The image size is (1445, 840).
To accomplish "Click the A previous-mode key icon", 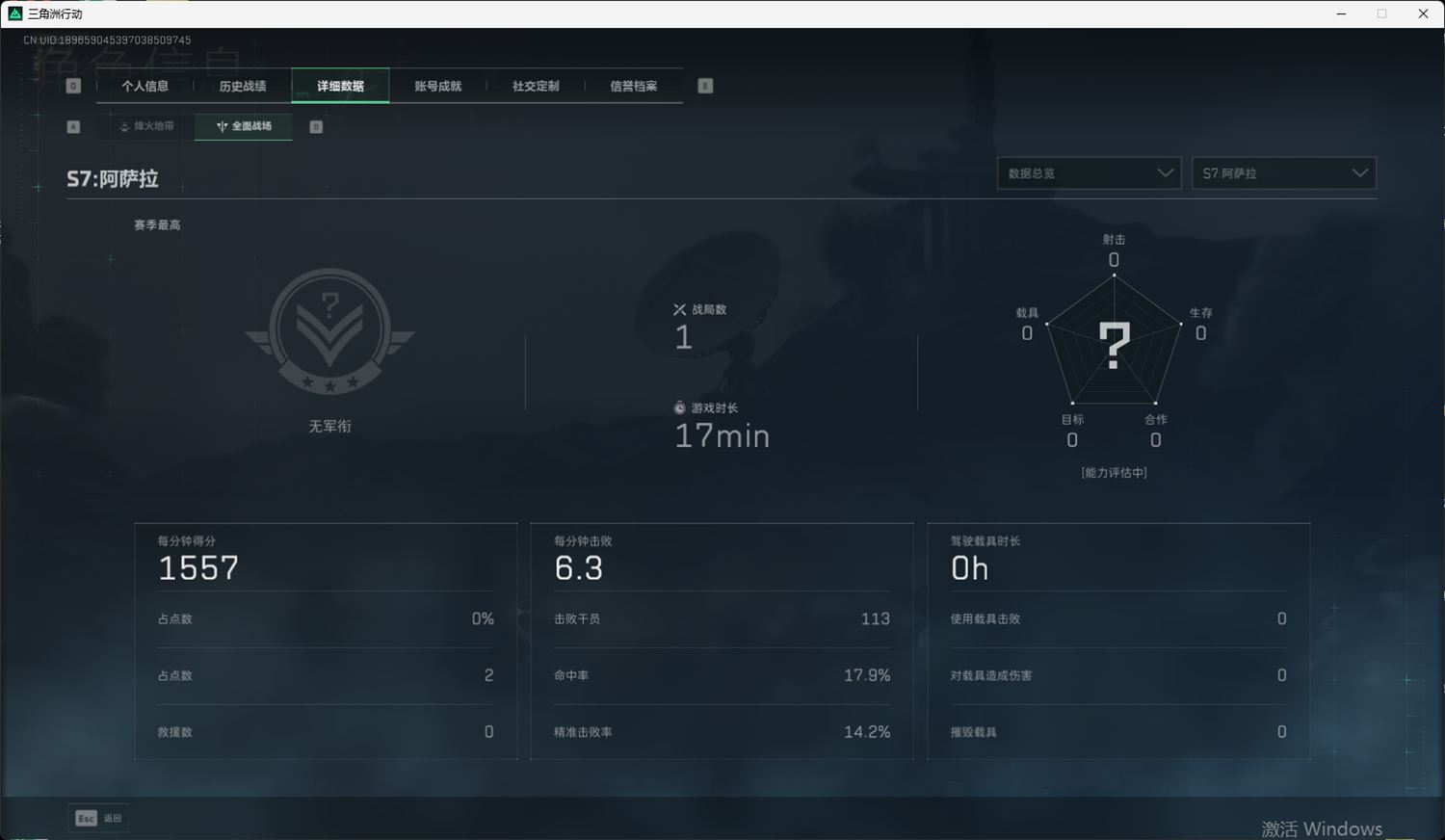I will point(73,126).
